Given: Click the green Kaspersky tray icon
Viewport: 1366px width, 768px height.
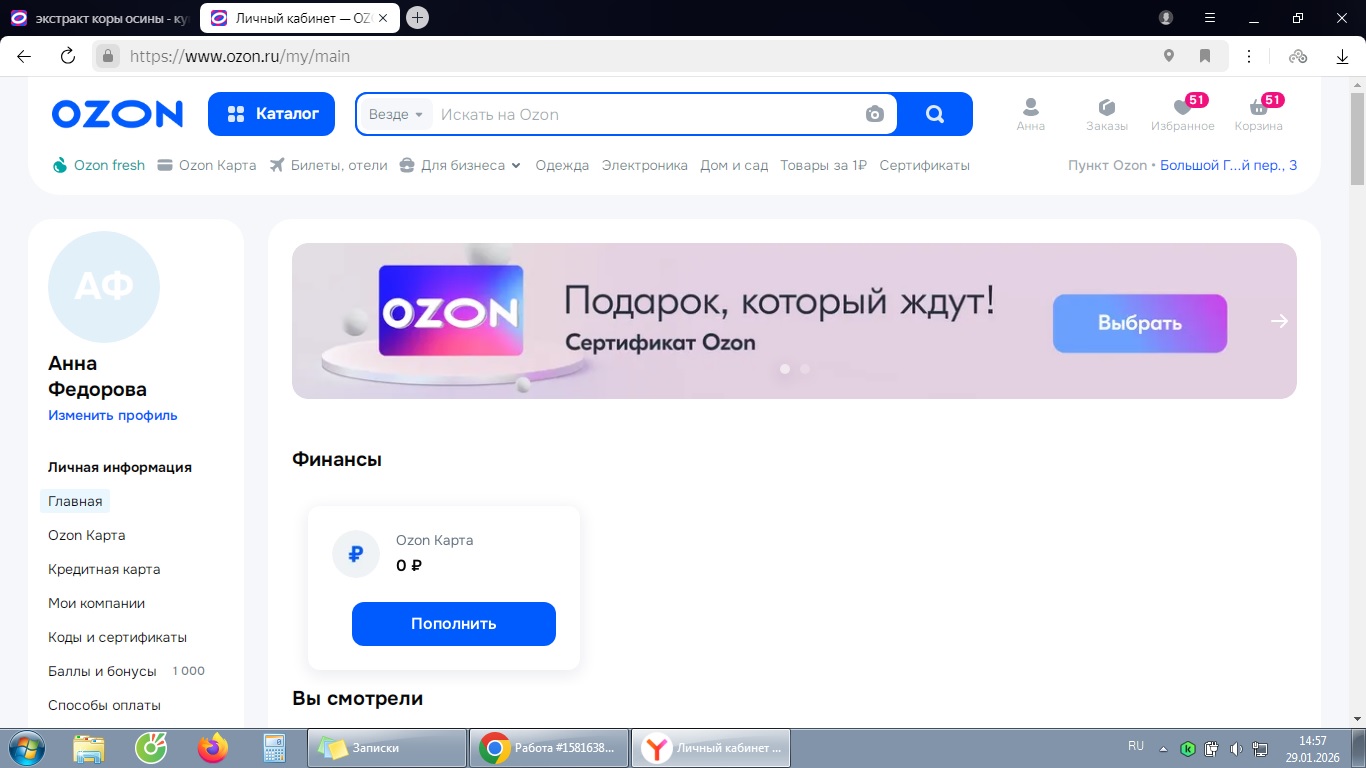Looking at the screenshot, I should point(1188,748).
